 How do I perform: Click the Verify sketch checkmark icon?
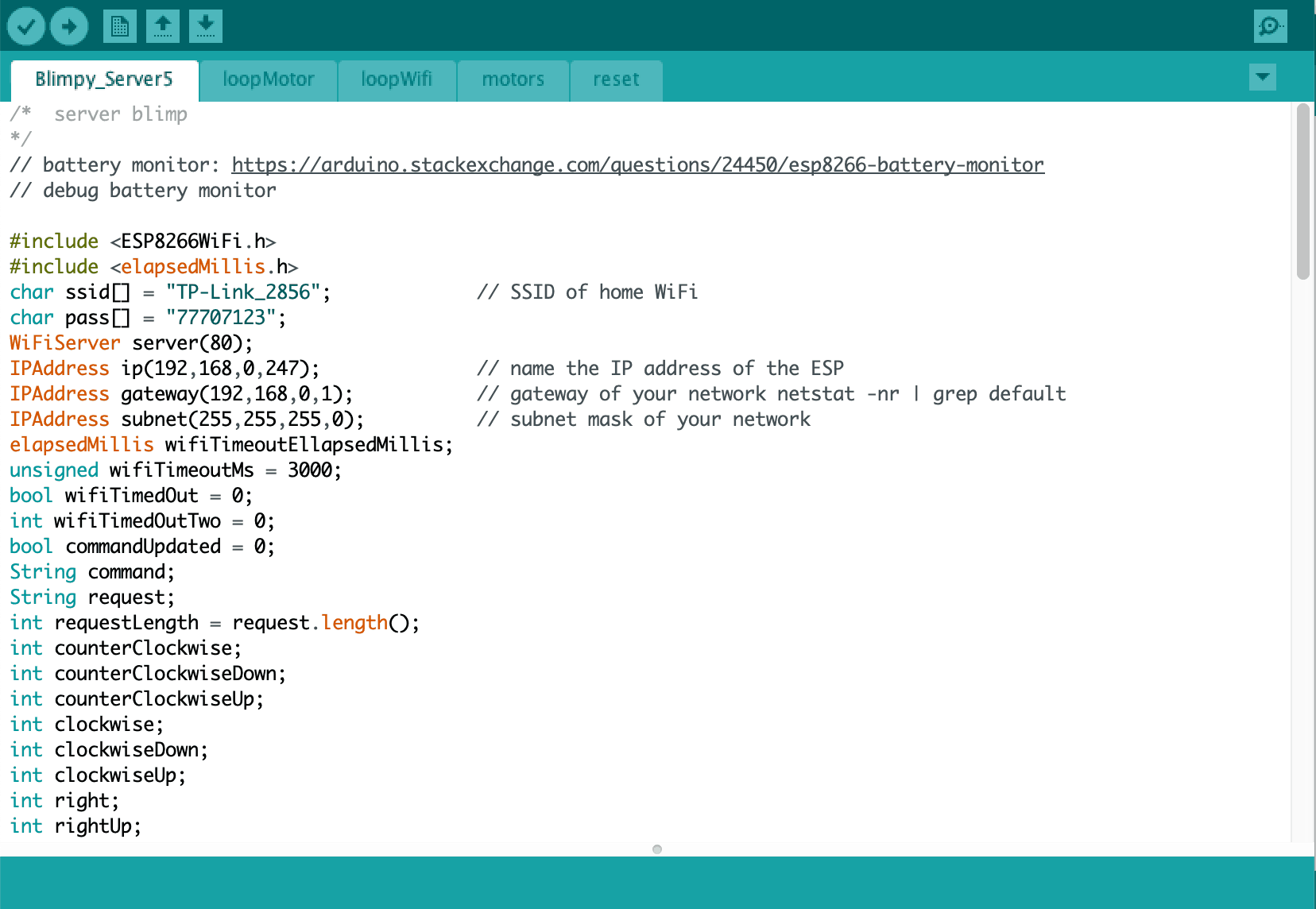(26, 26)
